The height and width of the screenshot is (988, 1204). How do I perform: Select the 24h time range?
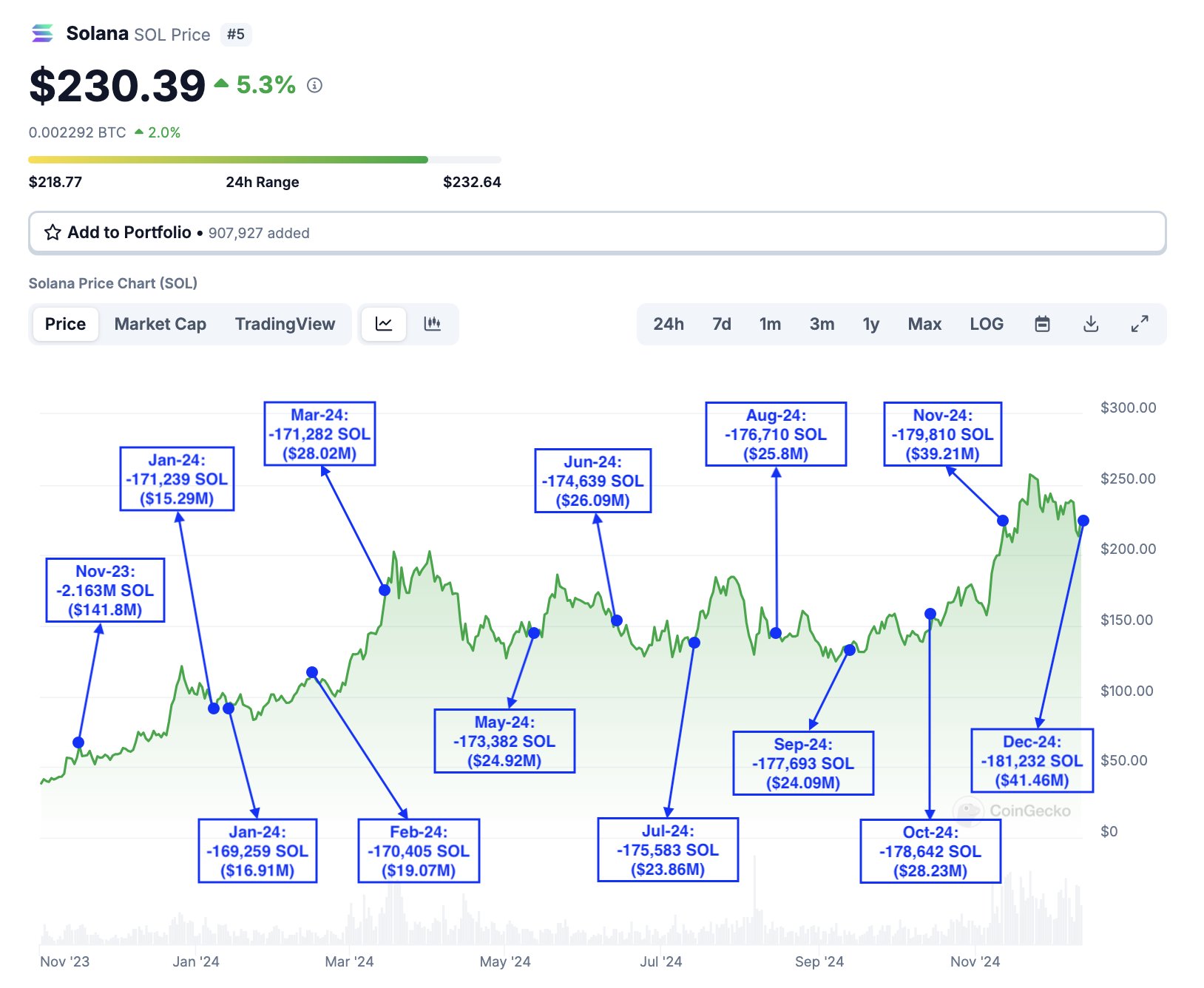tap(669, 324)
